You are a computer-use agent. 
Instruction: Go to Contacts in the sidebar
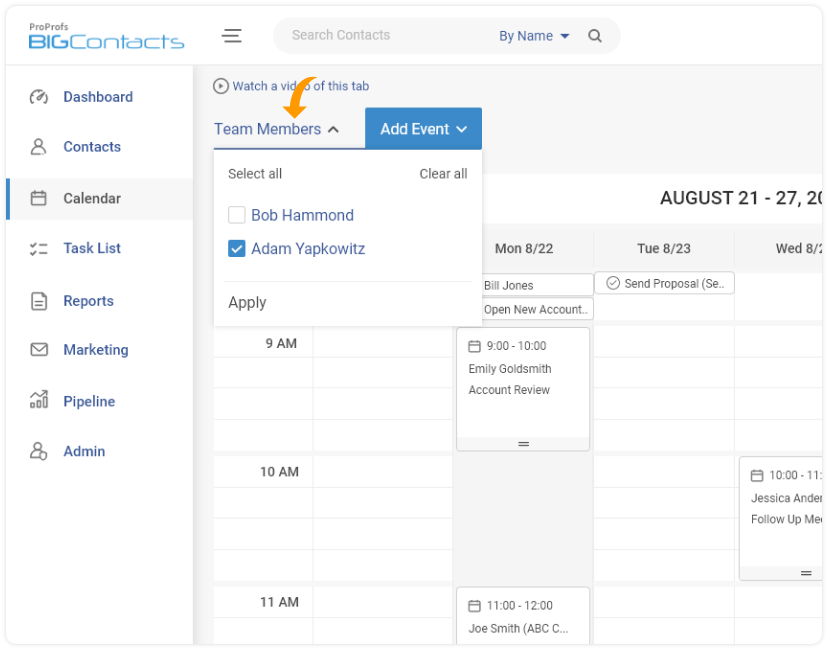coord(92,147)
